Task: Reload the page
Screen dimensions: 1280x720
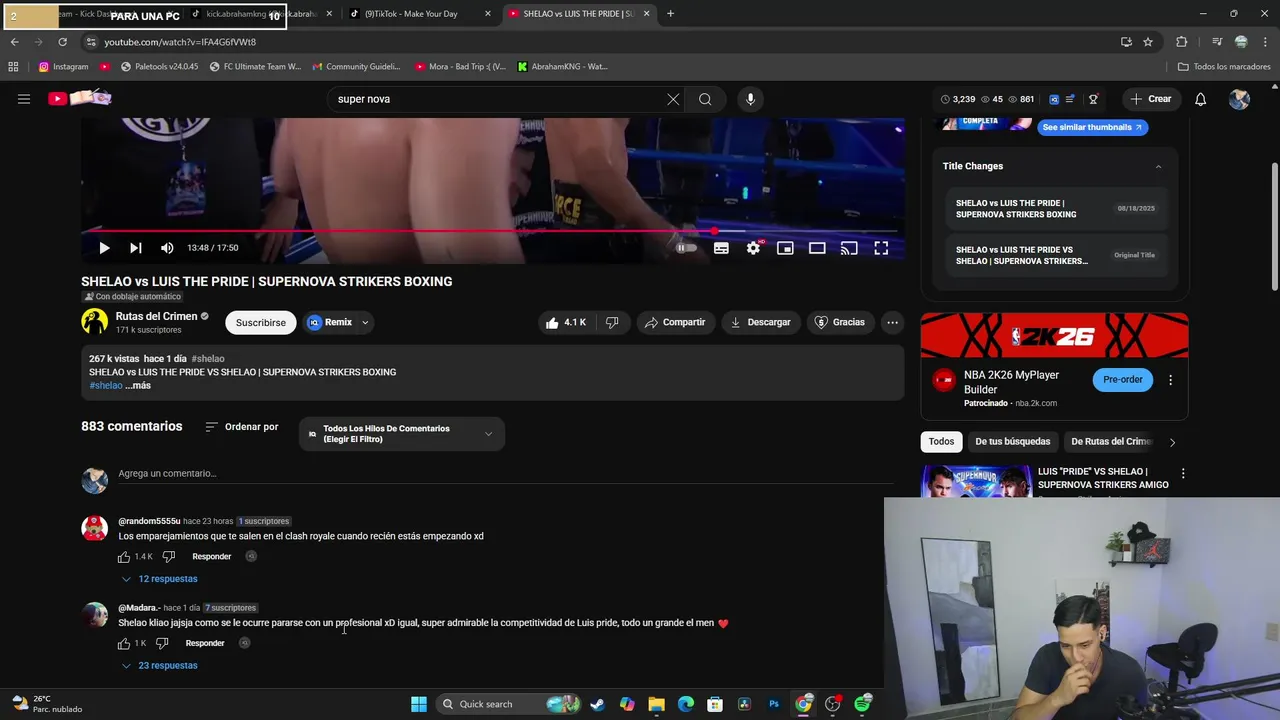Action: 62,42
